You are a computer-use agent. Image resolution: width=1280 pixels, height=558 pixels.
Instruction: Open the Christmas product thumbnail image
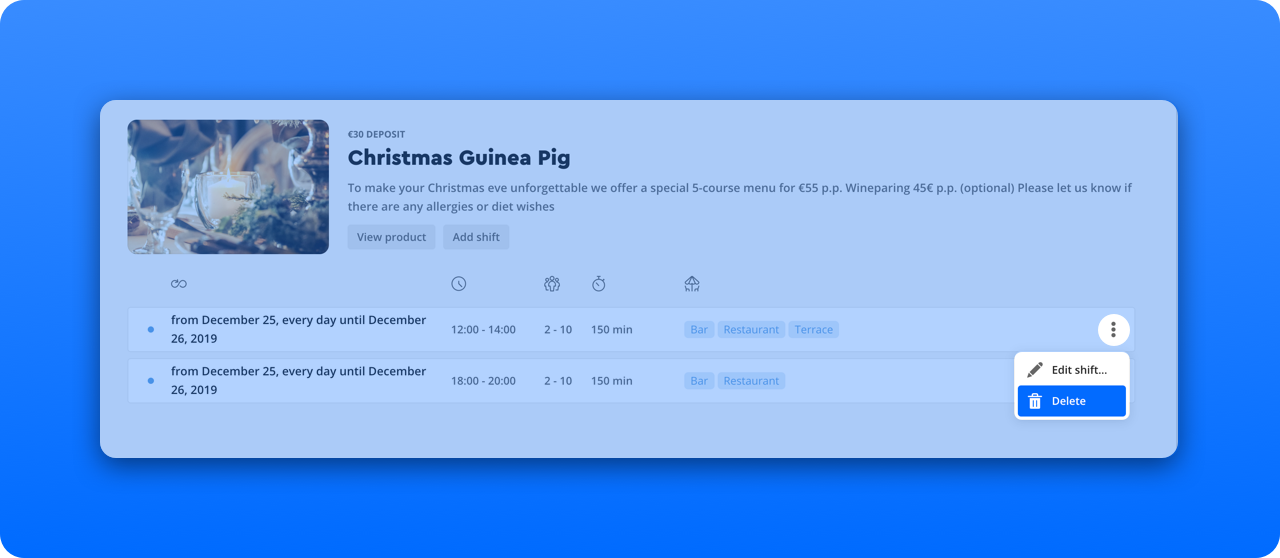point(228,187)
